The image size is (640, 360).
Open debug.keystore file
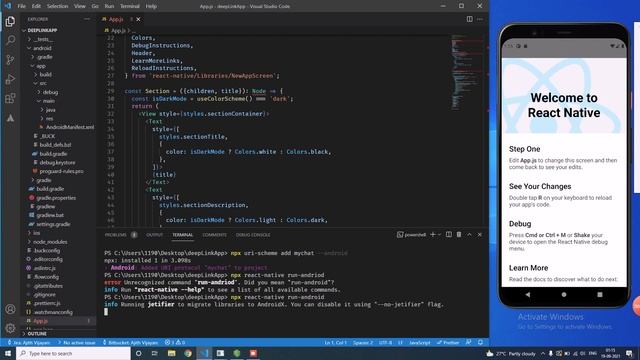(58, 162)
